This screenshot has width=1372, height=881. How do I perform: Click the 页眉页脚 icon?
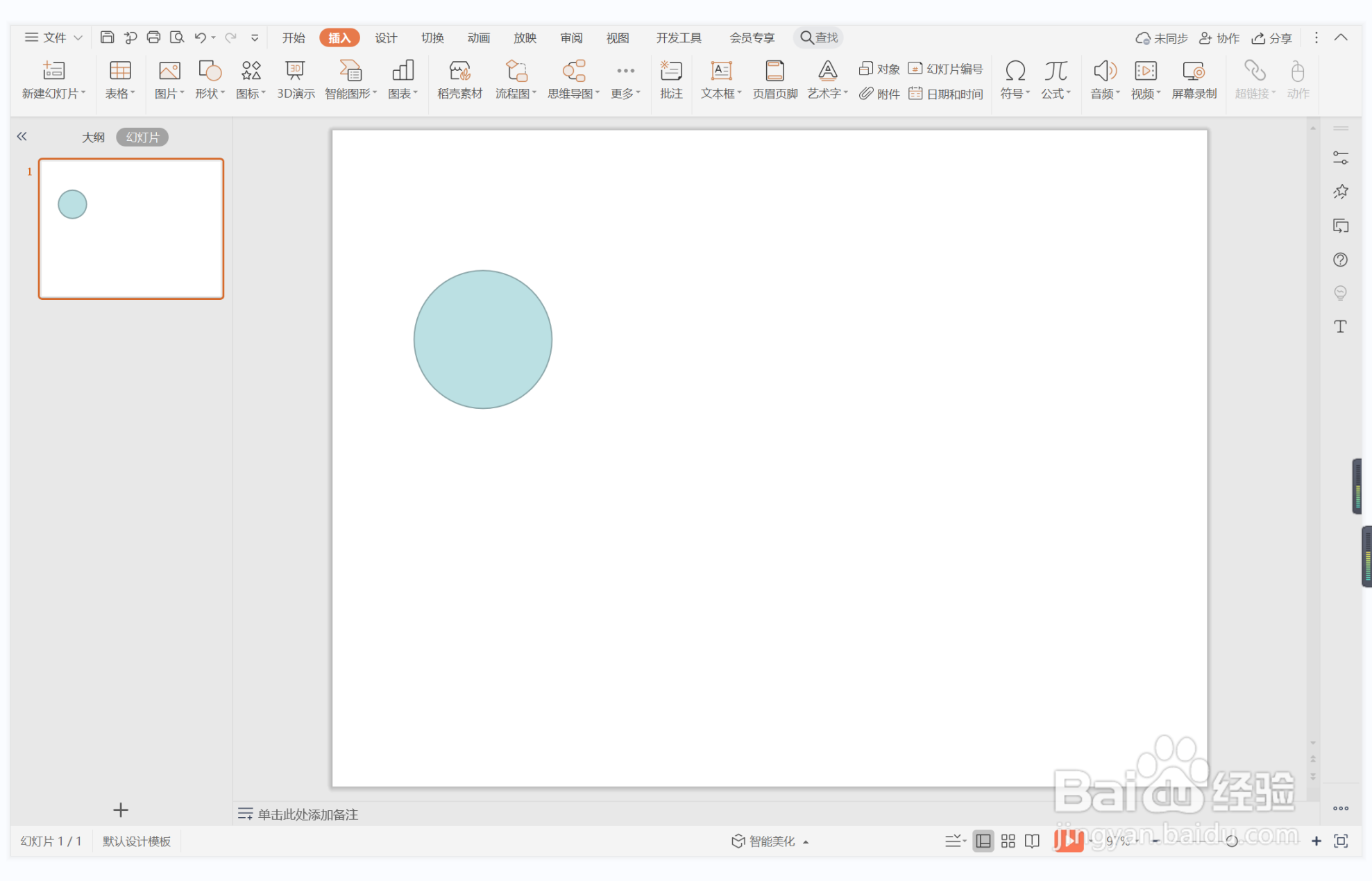774,80
